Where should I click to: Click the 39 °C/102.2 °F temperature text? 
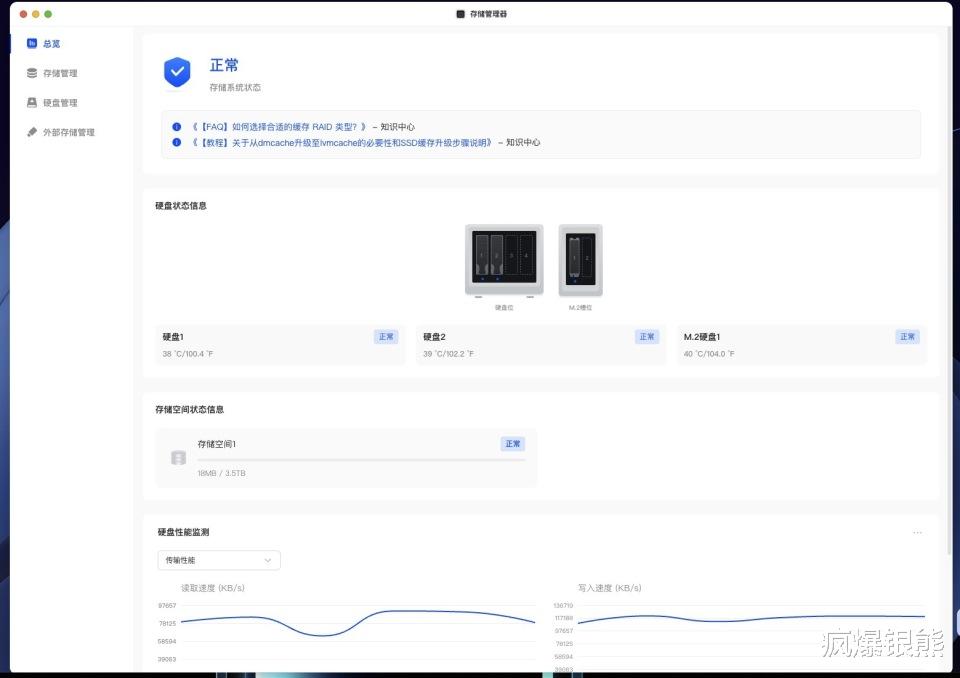tap(448, 353)
